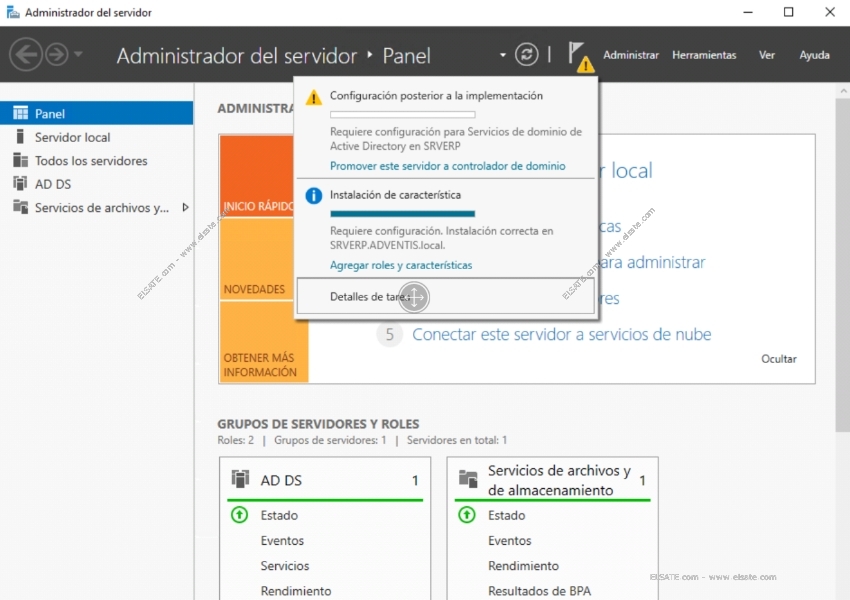Viewport: 850px width, 600px height.
Task: Click the Todos los servidores icon
Action: coord(21,160)
